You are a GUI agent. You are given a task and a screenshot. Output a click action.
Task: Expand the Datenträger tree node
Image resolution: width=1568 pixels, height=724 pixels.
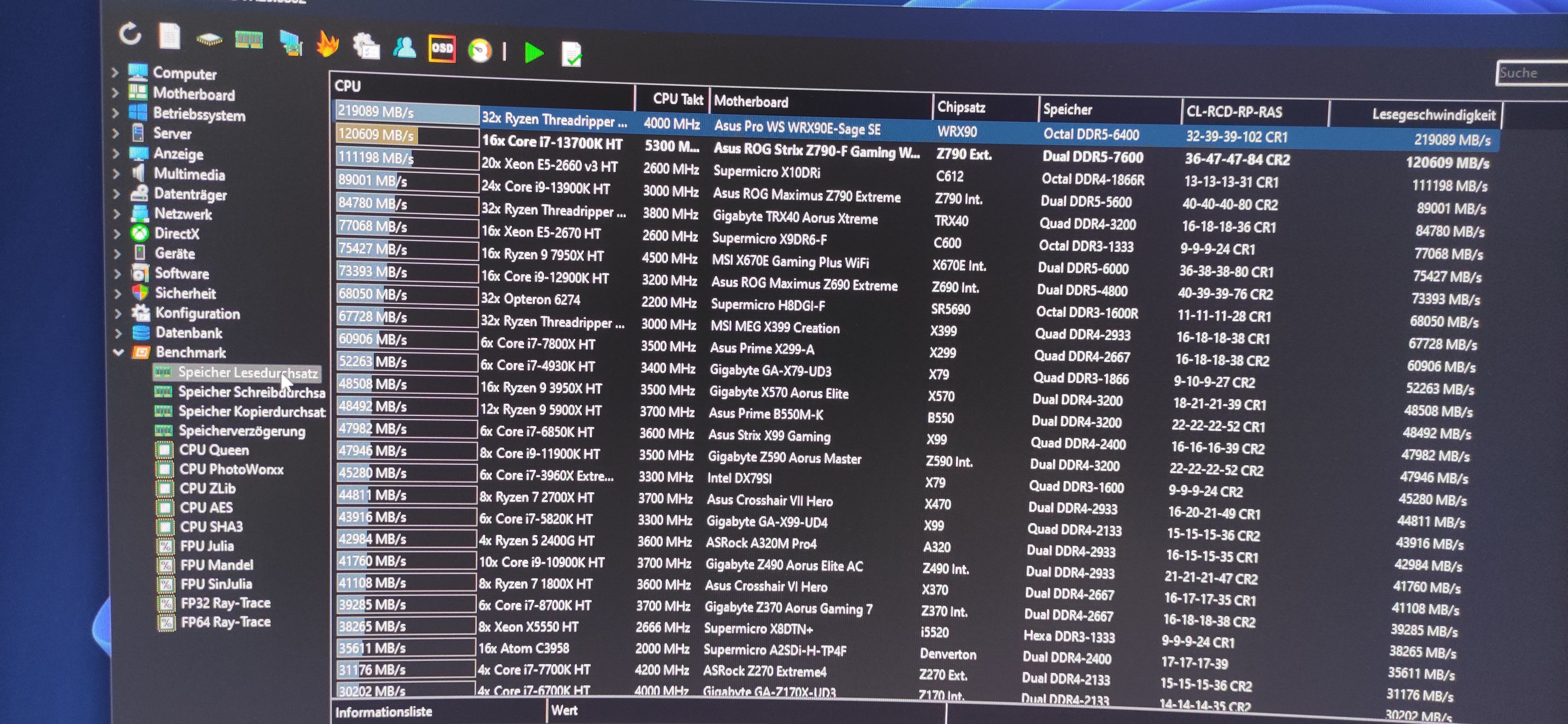117,194
